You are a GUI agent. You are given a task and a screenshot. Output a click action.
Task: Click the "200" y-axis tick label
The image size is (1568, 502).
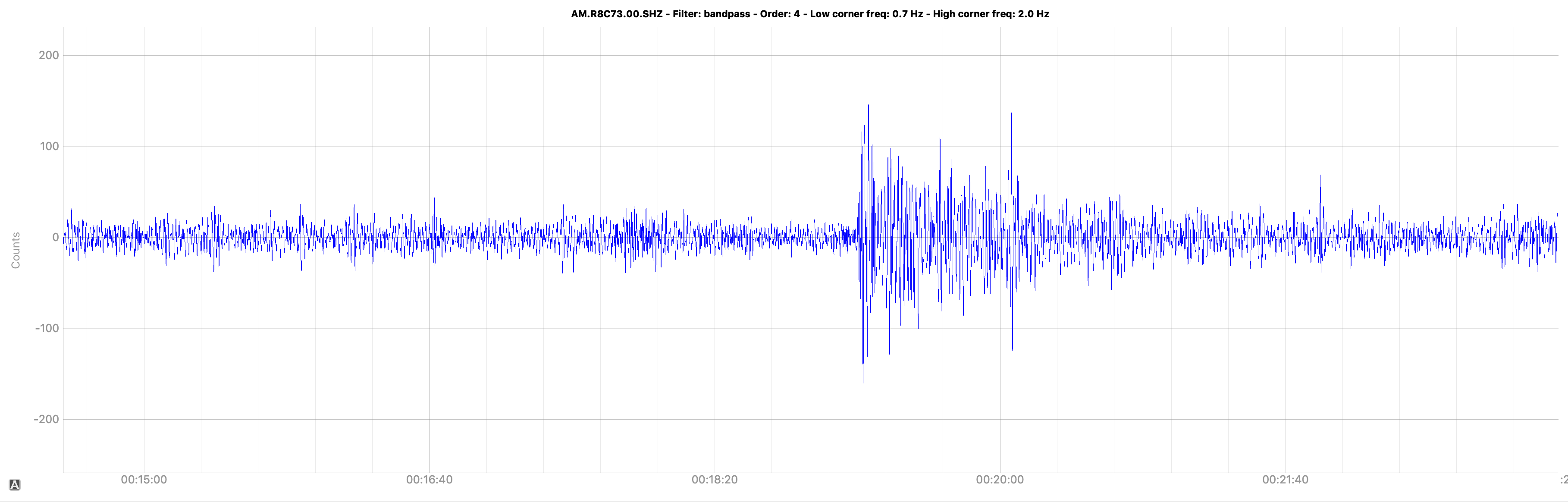49,55
